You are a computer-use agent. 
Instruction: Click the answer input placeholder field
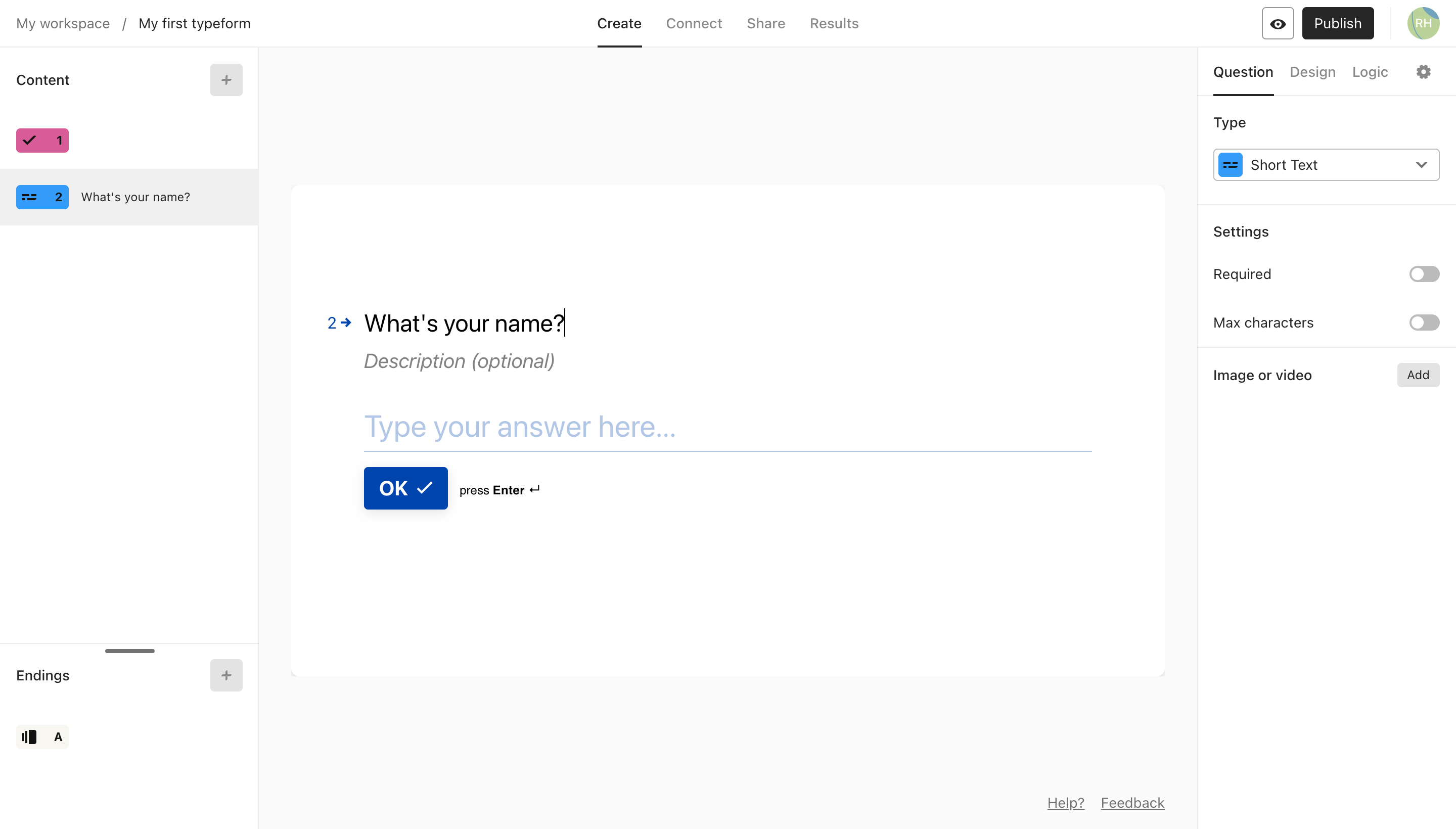coord(726,427)
